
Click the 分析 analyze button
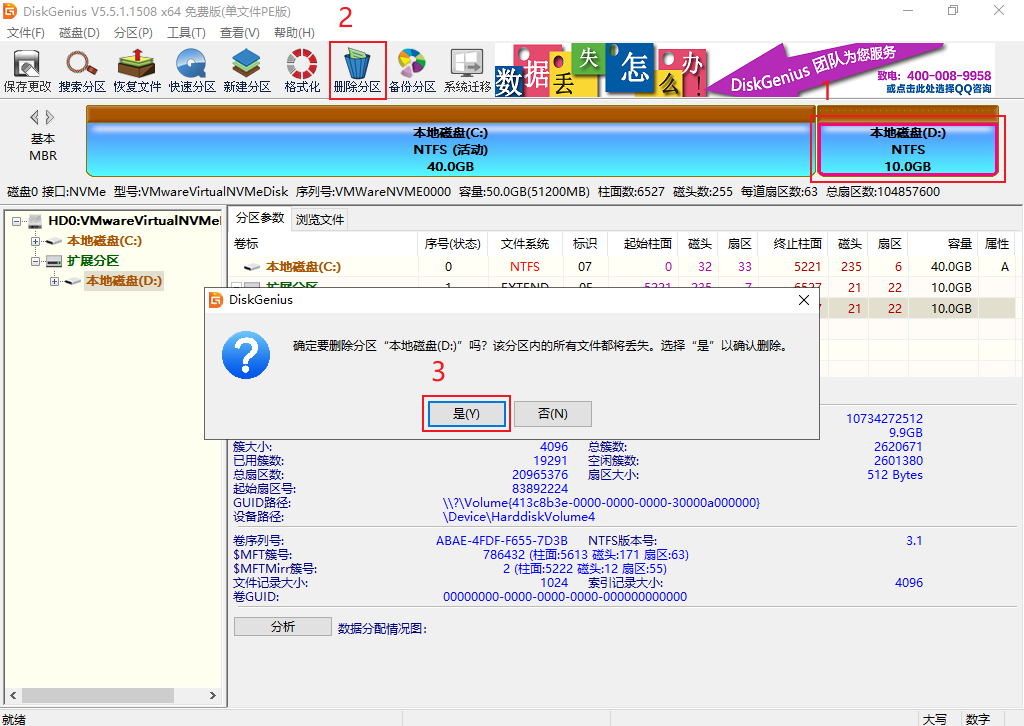point(283,627)
